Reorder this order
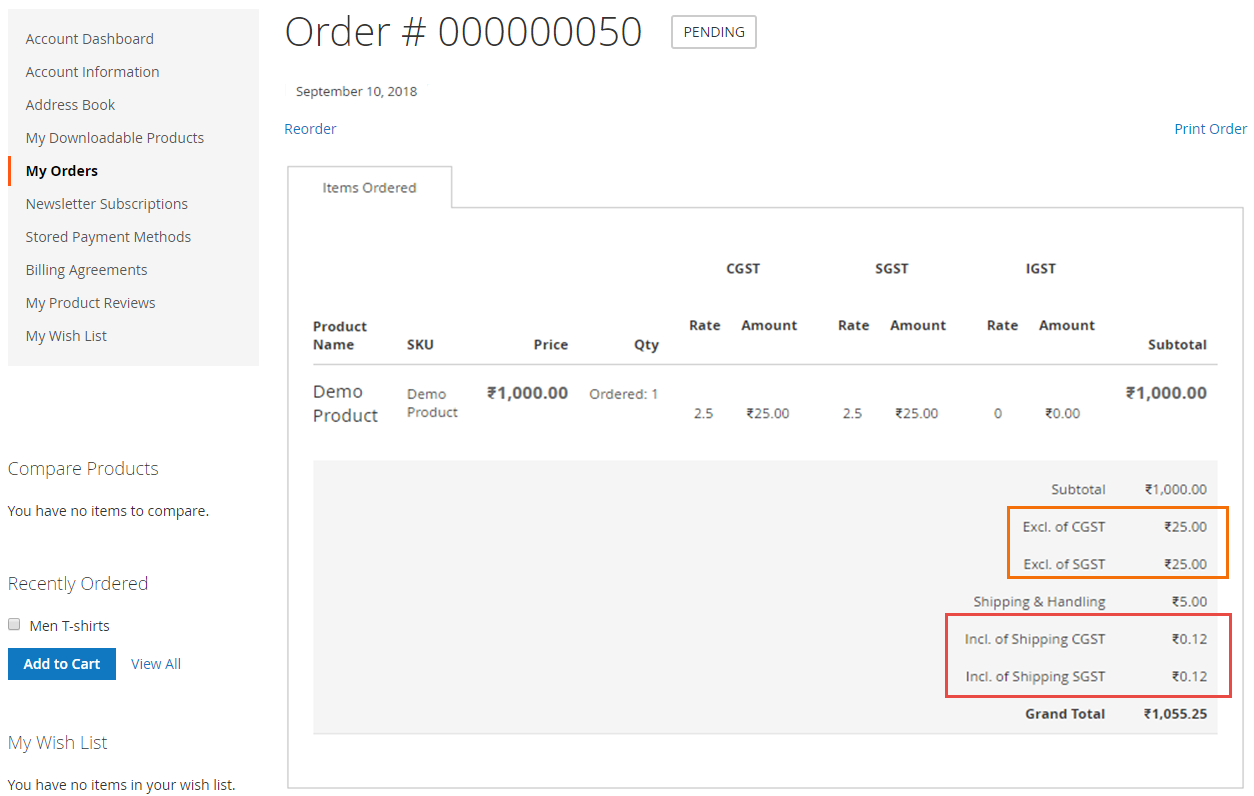 (310, 128)
